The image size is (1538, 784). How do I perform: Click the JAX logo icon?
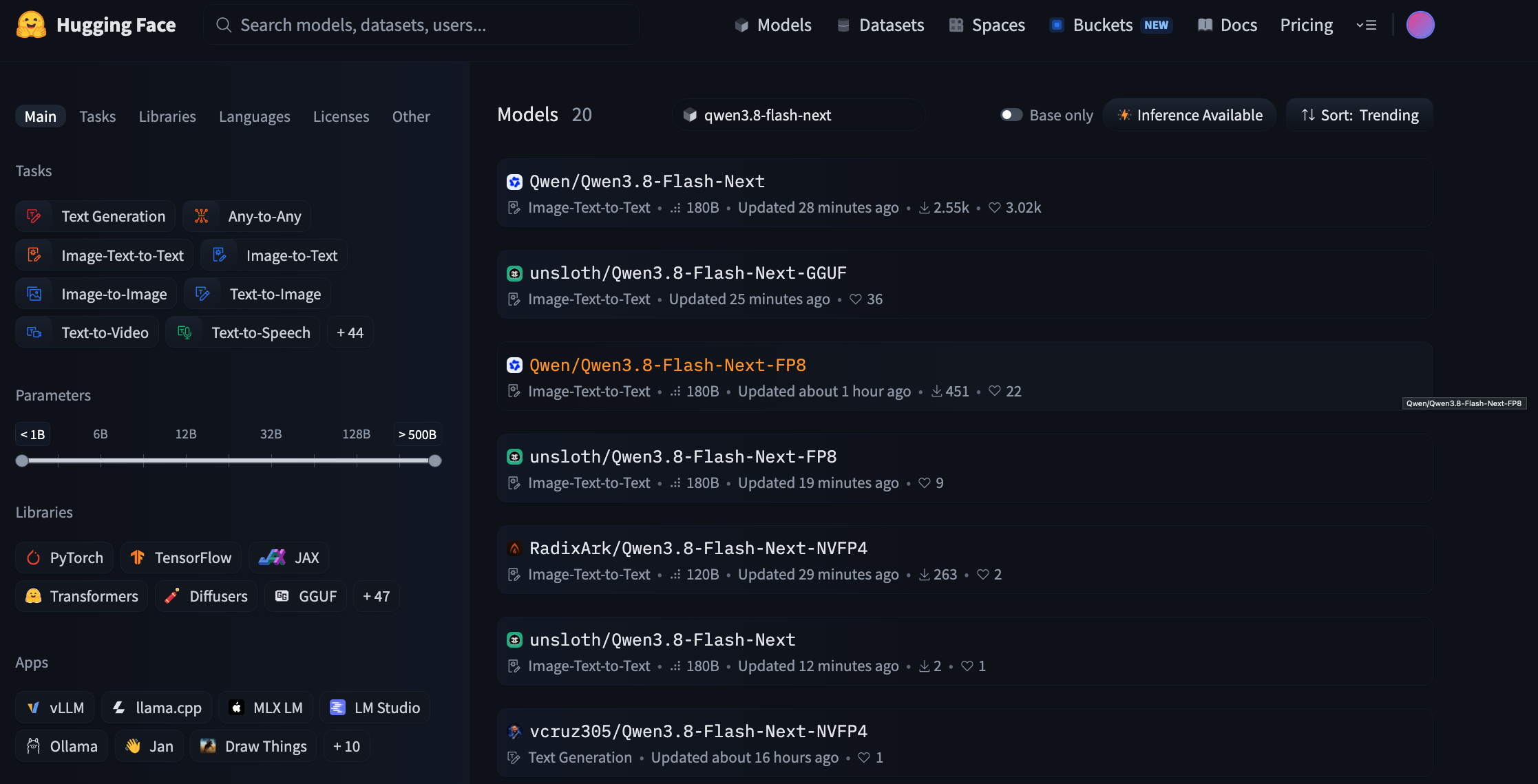coord(272,558)
